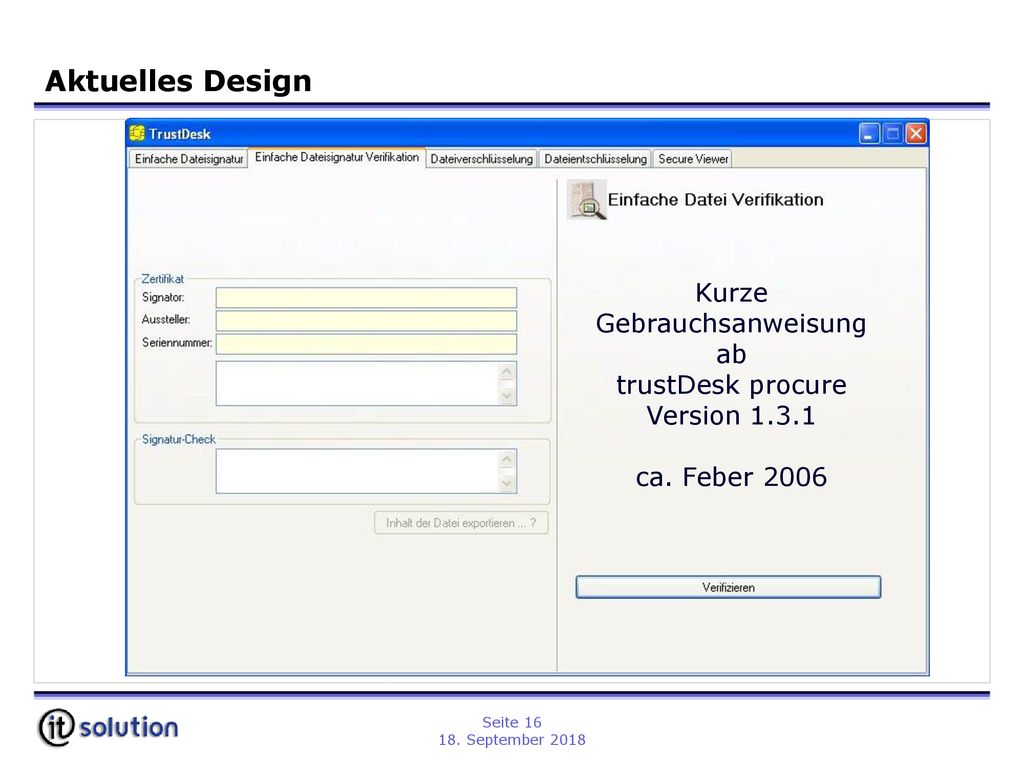Click the Signator: label
The height and width of the screenshot is (768, 1024).
click(163, 297)
